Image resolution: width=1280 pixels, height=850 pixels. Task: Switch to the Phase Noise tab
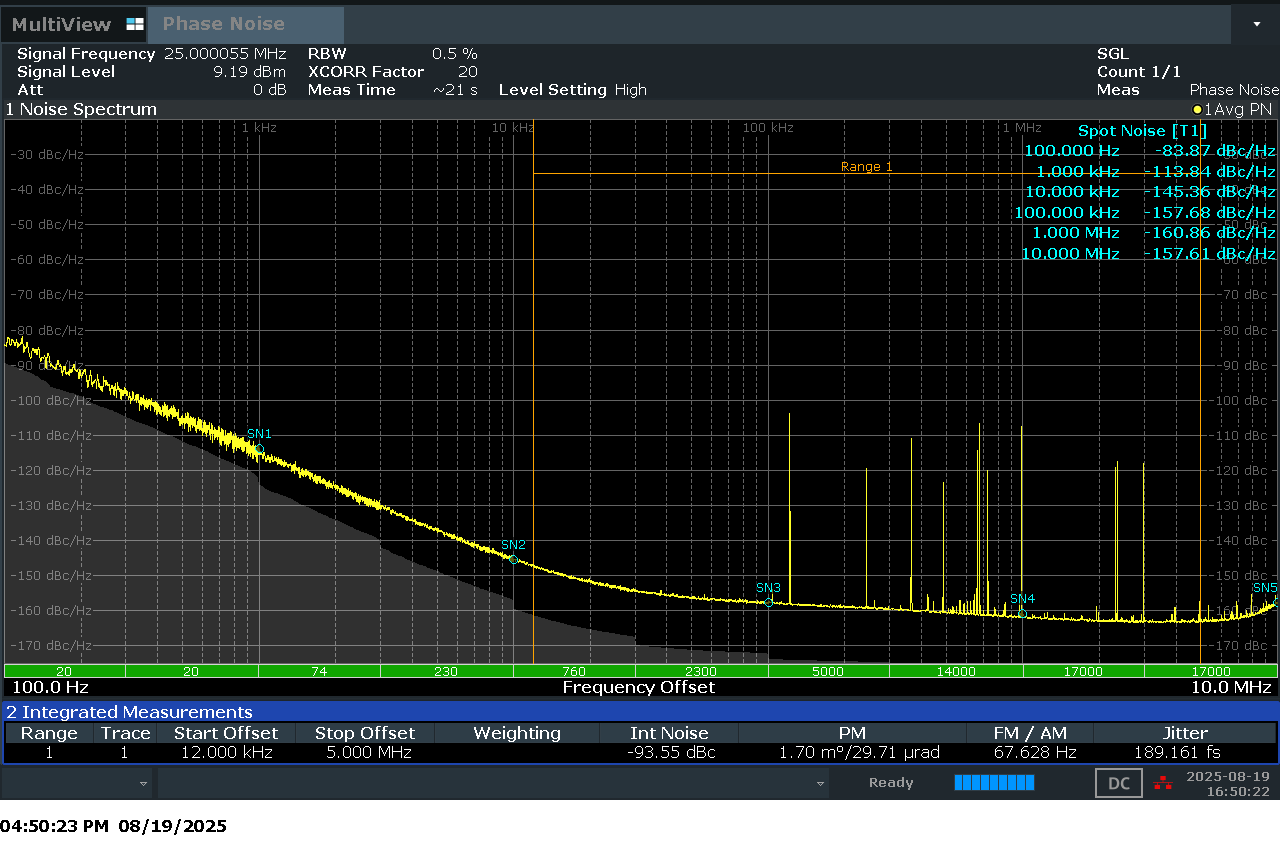(x=224, y=25)
